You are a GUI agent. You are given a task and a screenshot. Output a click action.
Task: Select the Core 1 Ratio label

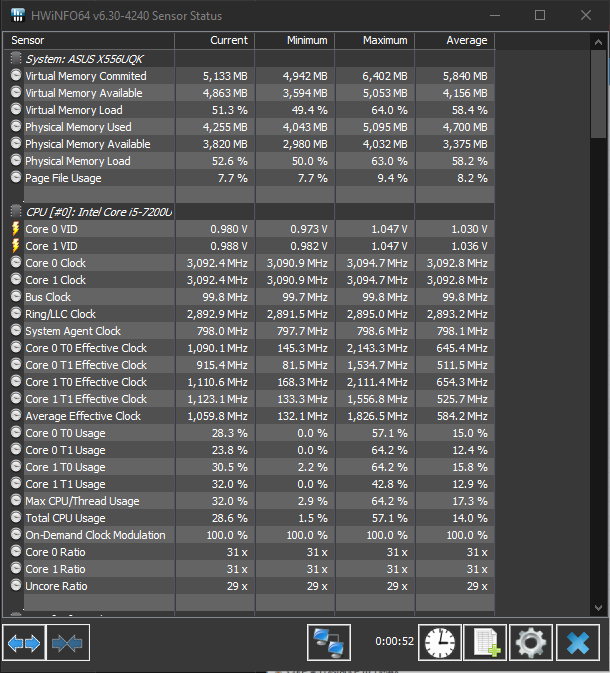55,569
